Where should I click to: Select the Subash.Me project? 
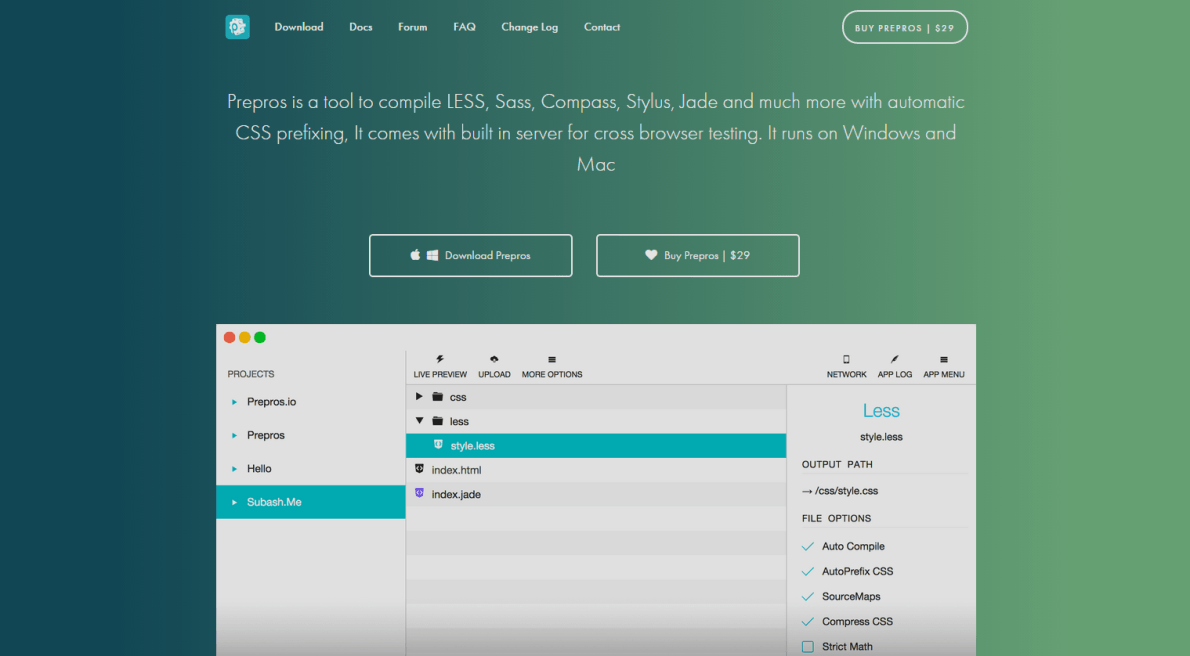pos(311,502)
